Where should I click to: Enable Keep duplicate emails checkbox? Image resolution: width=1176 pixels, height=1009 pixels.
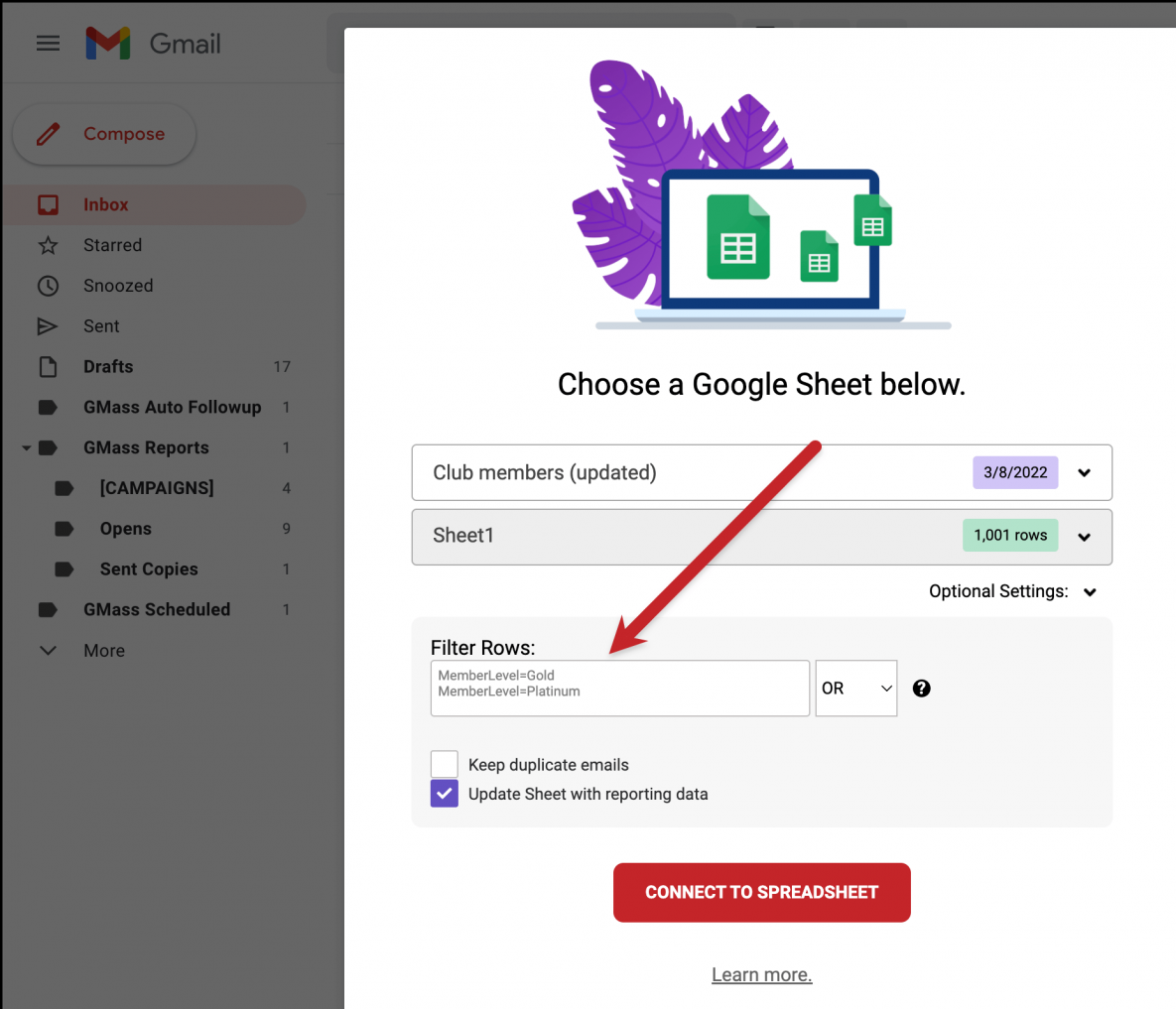tap(444, 764)
